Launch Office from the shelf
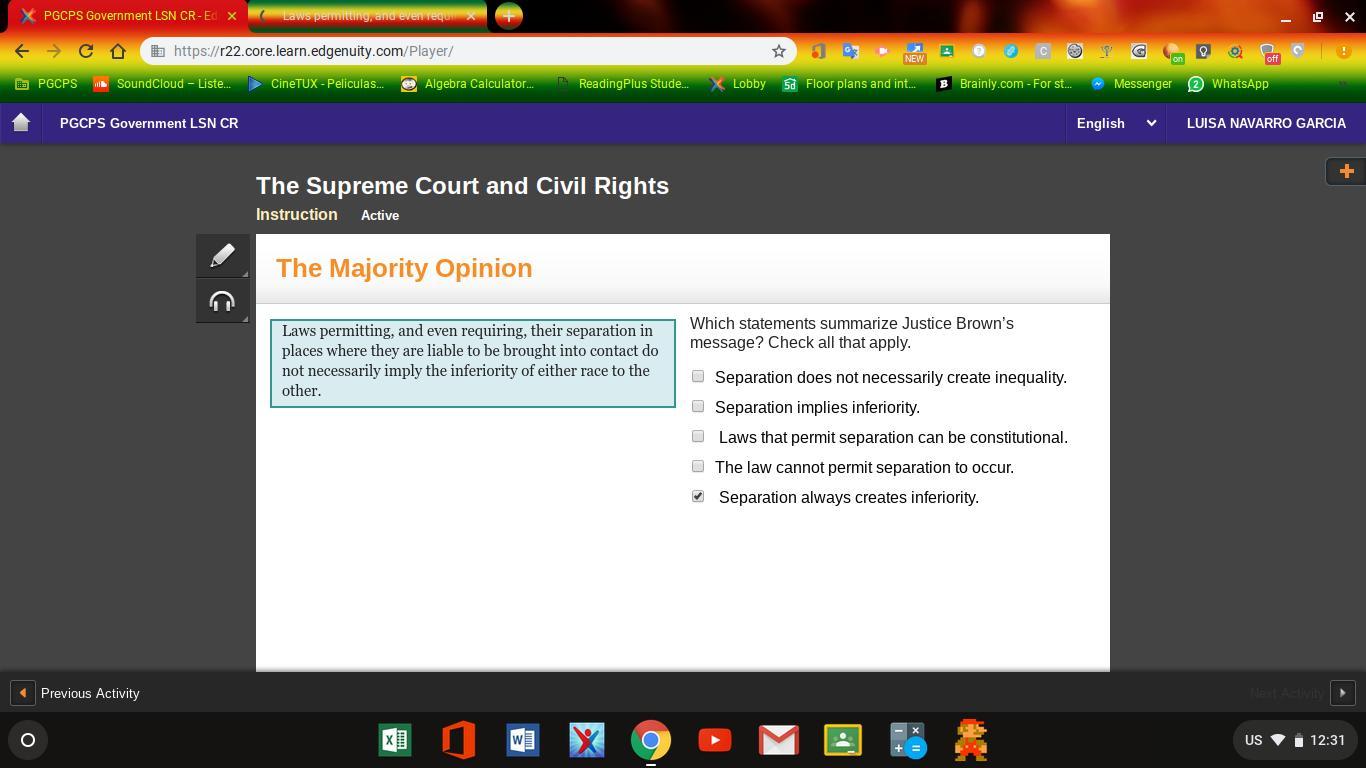 click(x=459, y=740)
